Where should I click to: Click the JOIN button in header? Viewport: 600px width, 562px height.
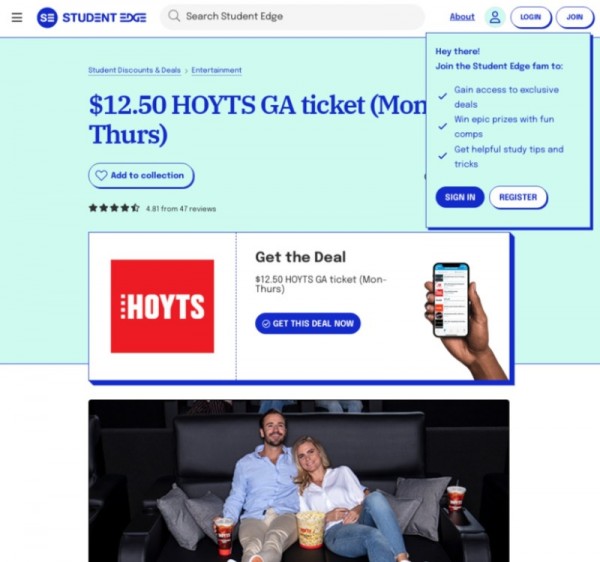pos(574,17)
